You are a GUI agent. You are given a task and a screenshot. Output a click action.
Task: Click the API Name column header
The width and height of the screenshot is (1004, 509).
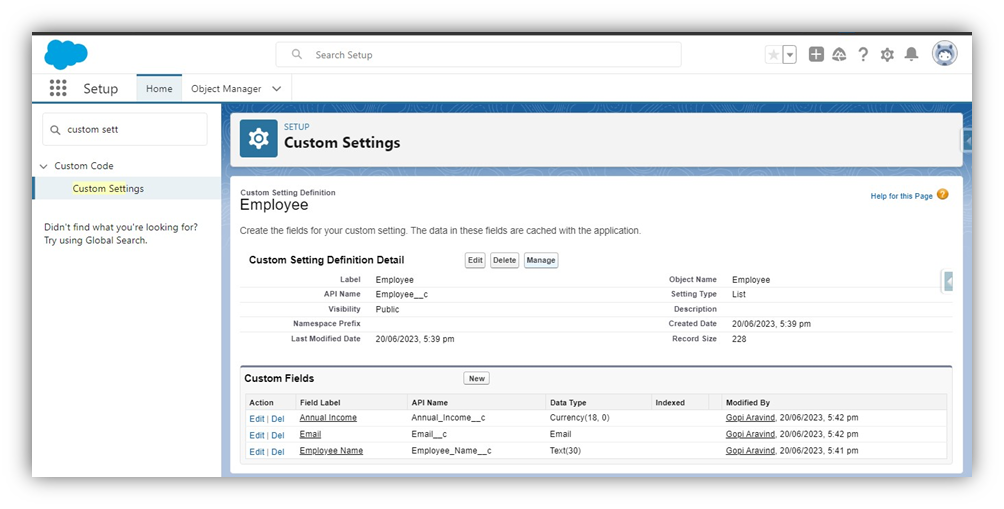coord(430,403)
